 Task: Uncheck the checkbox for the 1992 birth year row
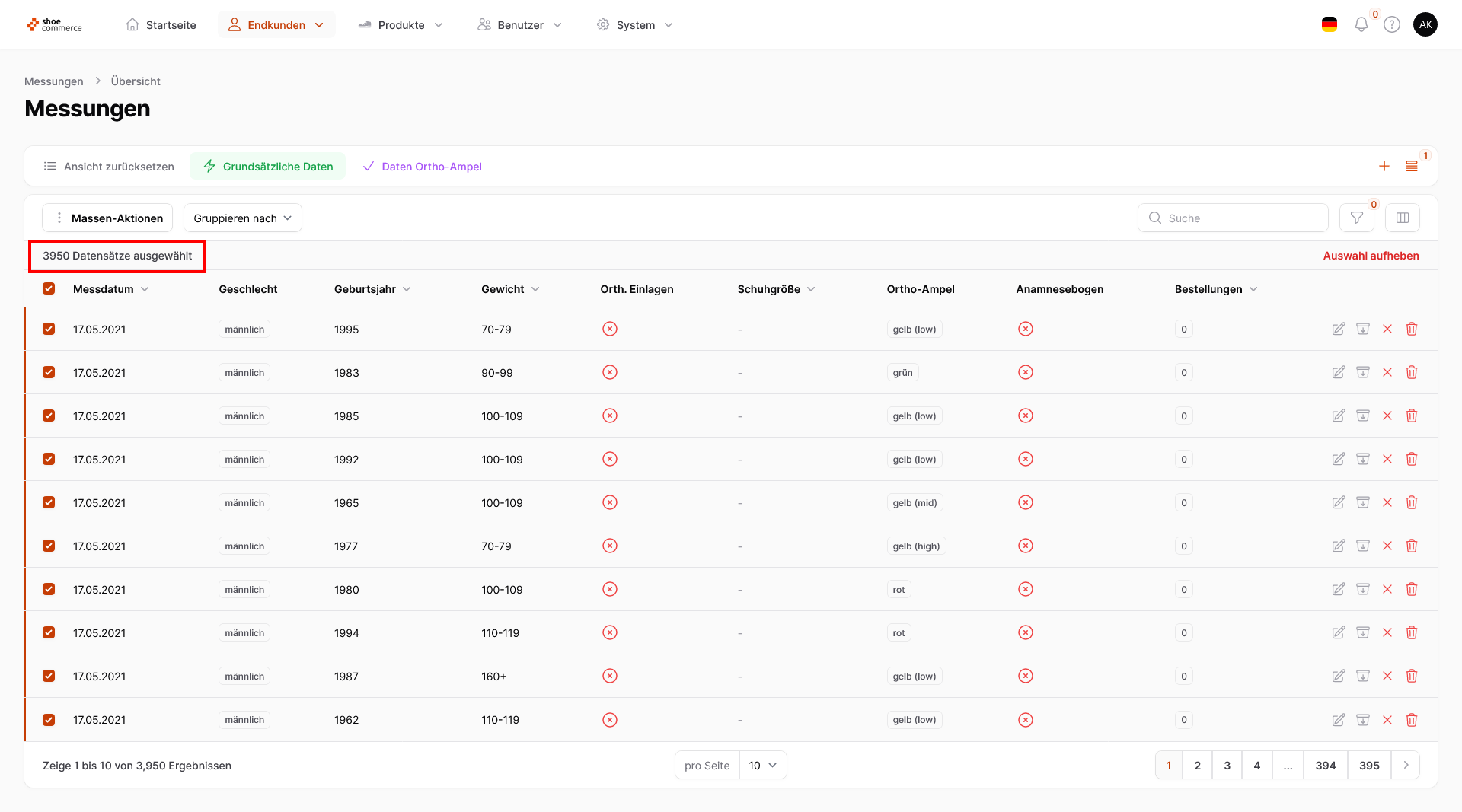pyautogui.click(x=49, y=460)
